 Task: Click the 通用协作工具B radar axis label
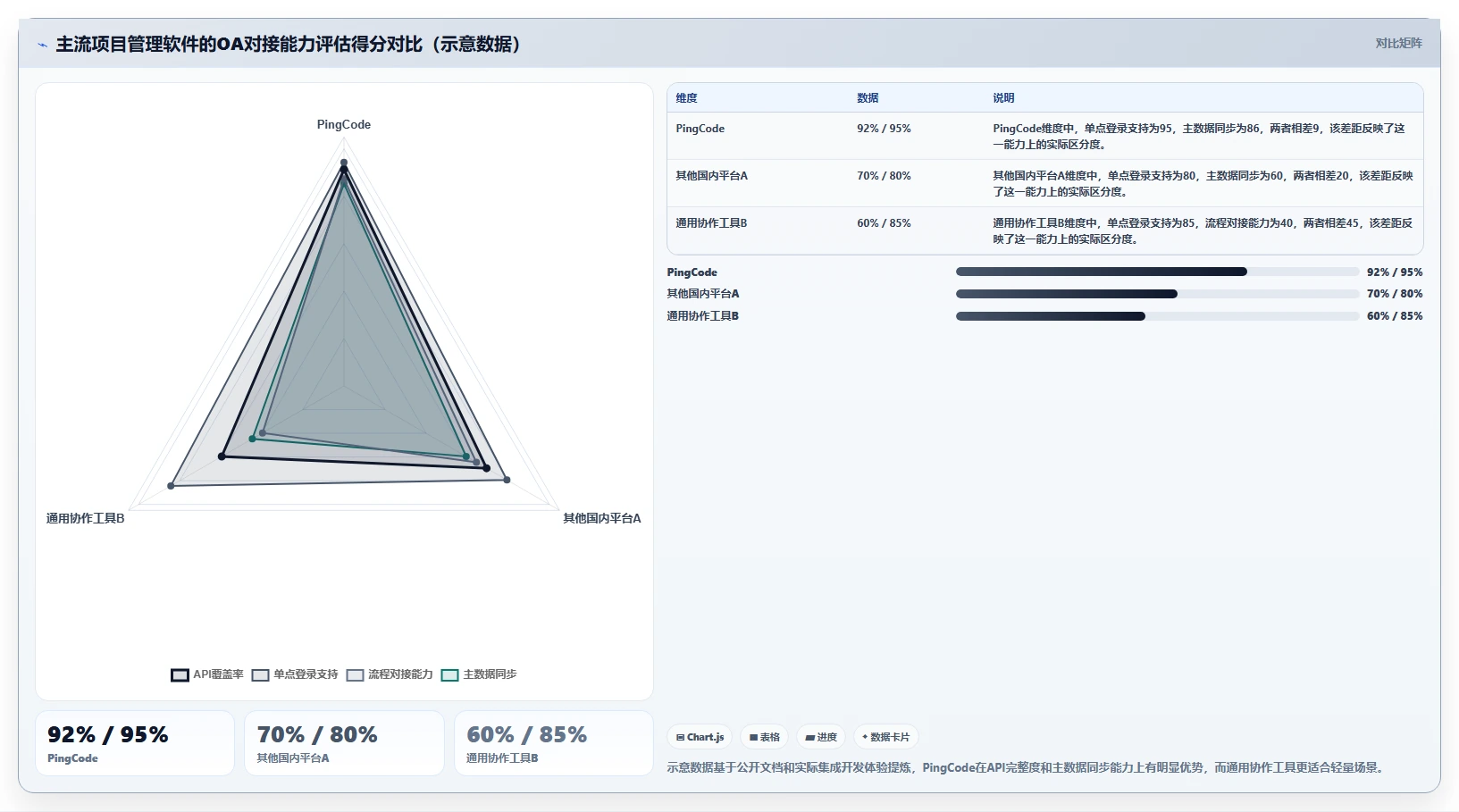click(86, 518)
